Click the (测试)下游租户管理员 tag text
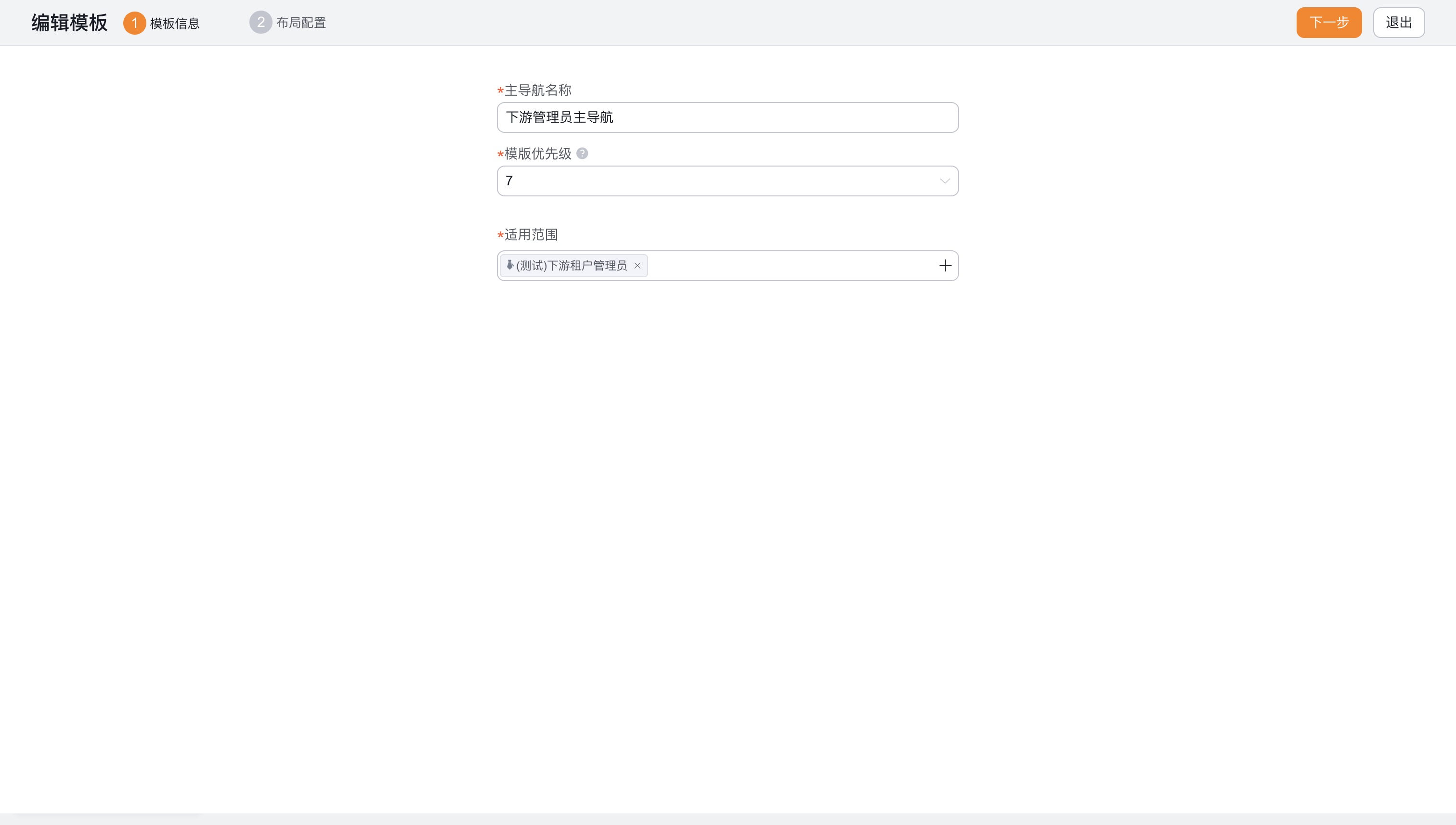This screenshot has width=1456, height=825. pos(572,266)
